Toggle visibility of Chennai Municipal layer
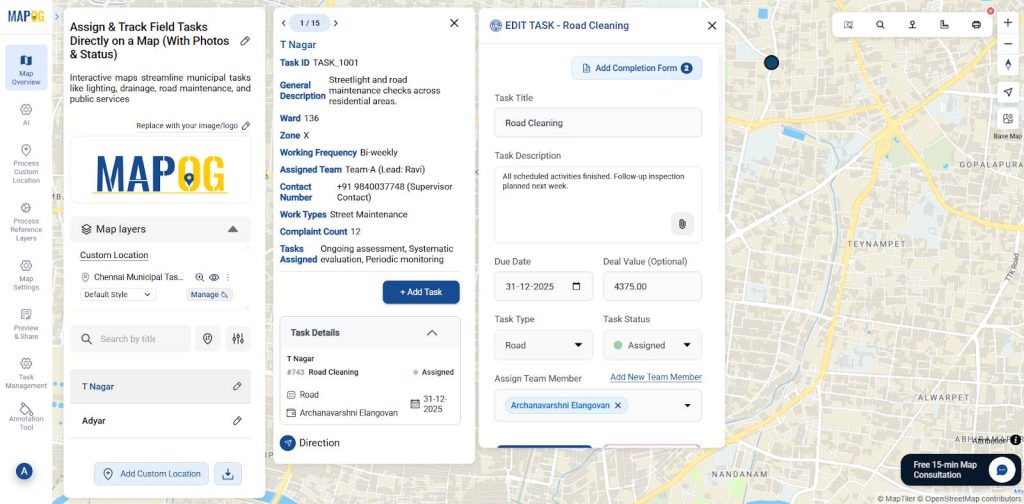The width and height of the screenshot is (1024, 504). 214,277
